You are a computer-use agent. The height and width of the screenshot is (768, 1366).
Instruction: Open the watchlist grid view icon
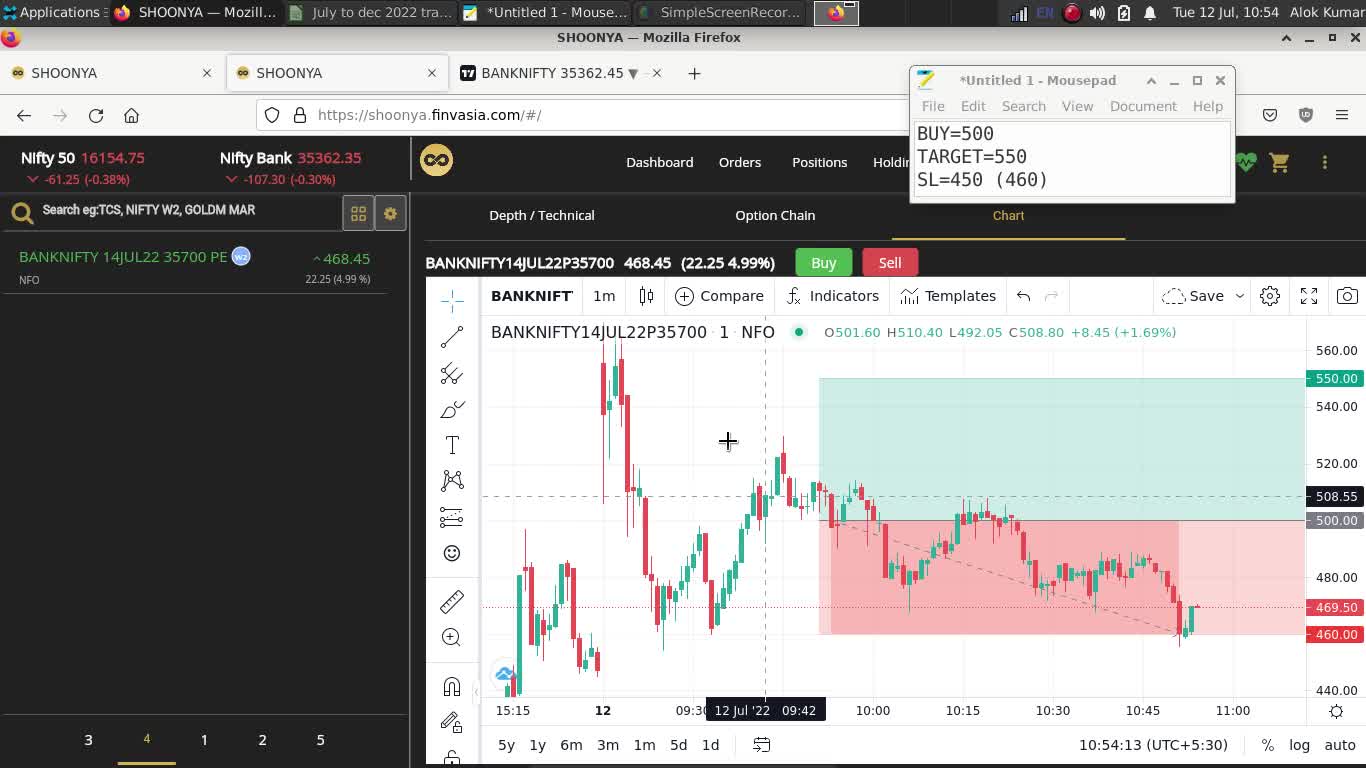[358, 213]
